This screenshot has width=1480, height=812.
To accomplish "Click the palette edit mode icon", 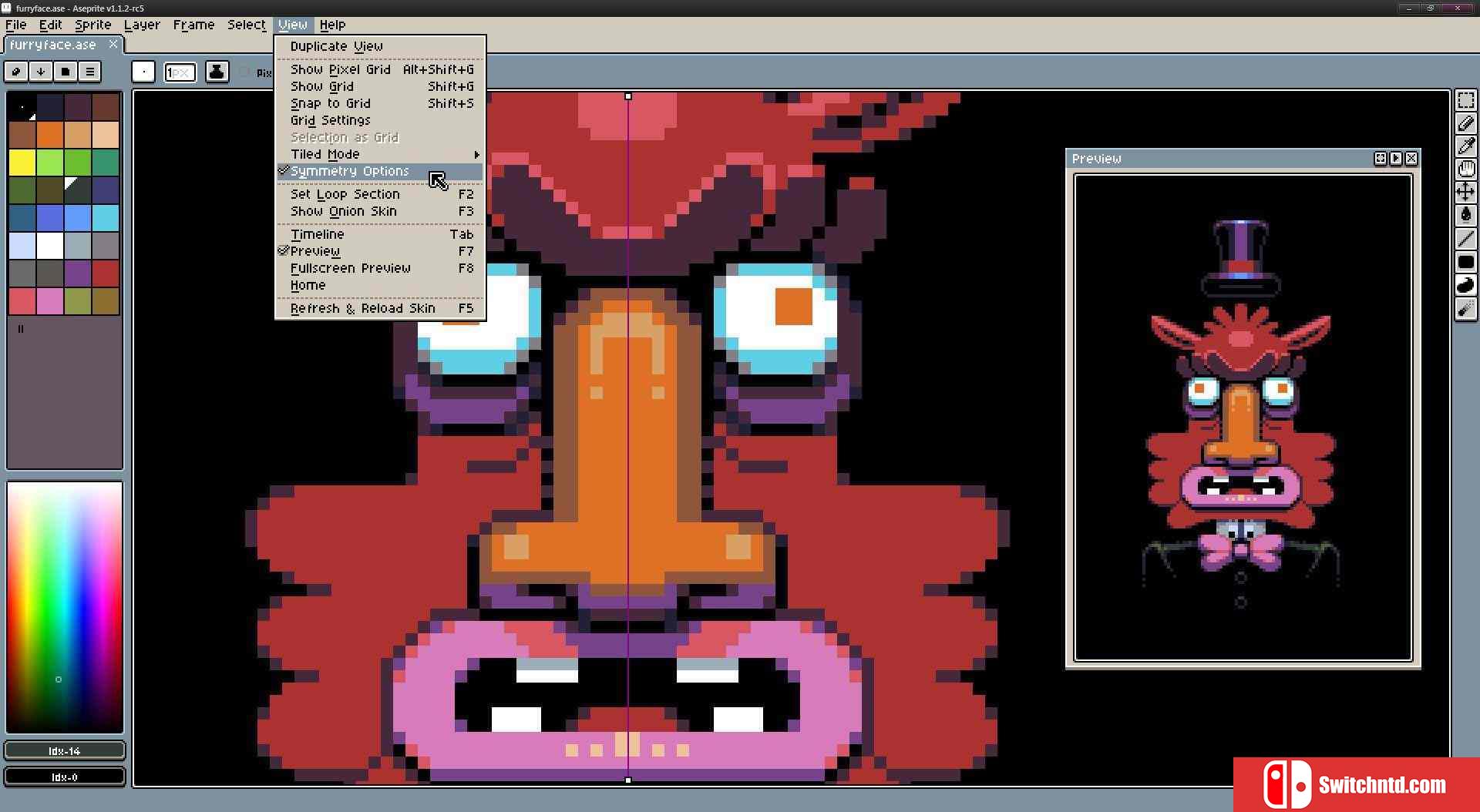I will 16,72.
